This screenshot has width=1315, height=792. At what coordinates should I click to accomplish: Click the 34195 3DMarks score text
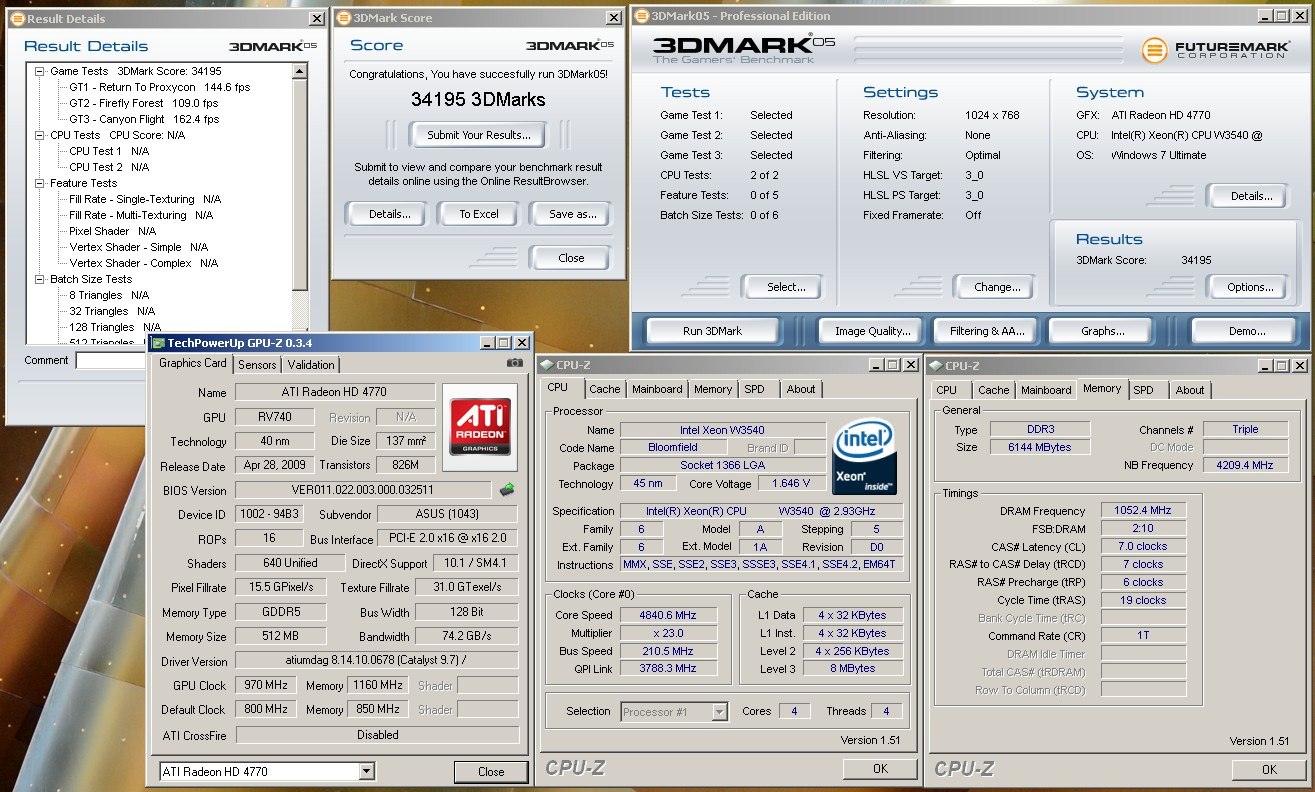(478, 99)
